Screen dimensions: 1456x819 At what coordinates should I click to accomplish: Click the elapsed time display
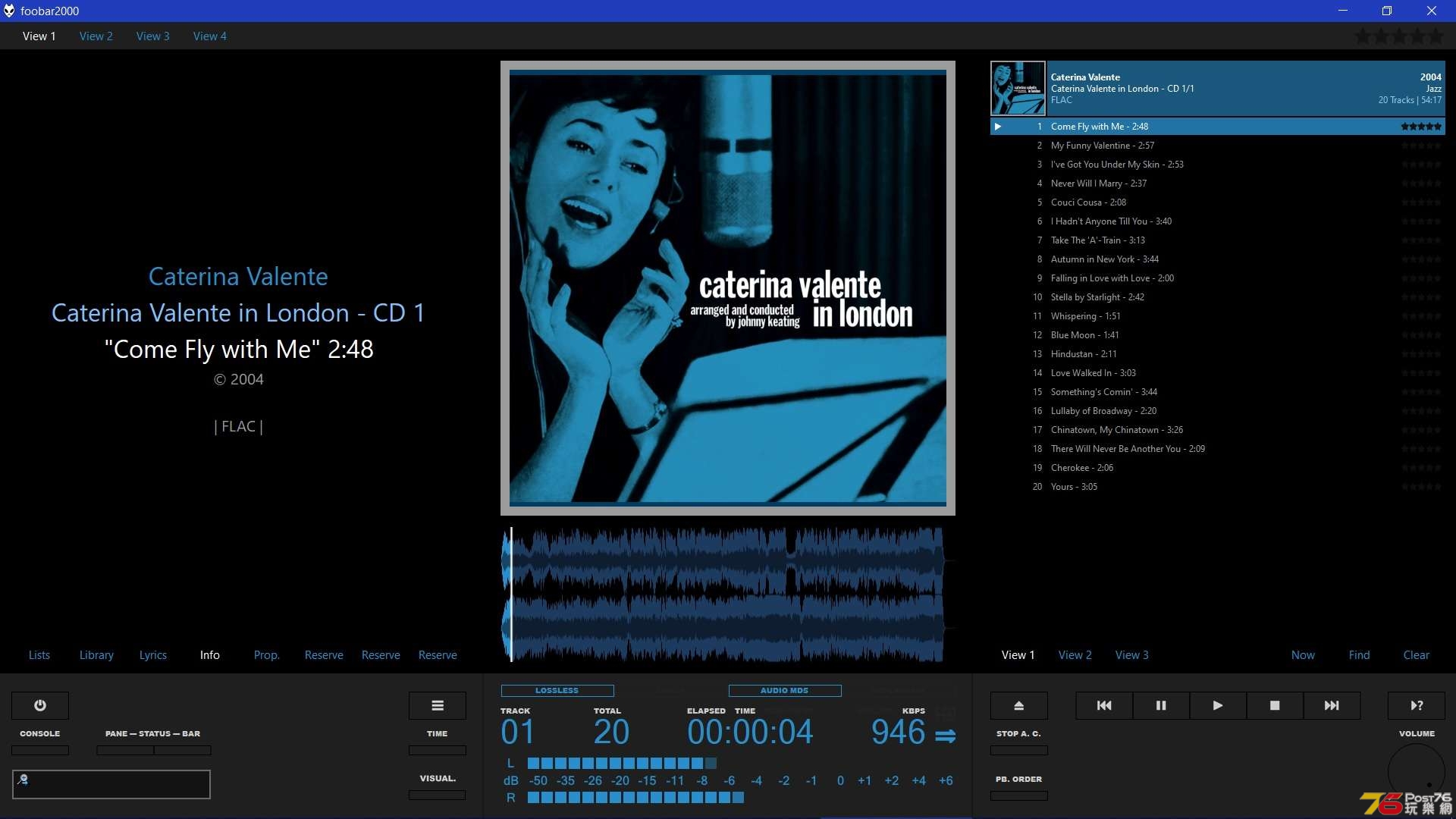point(750,732)
